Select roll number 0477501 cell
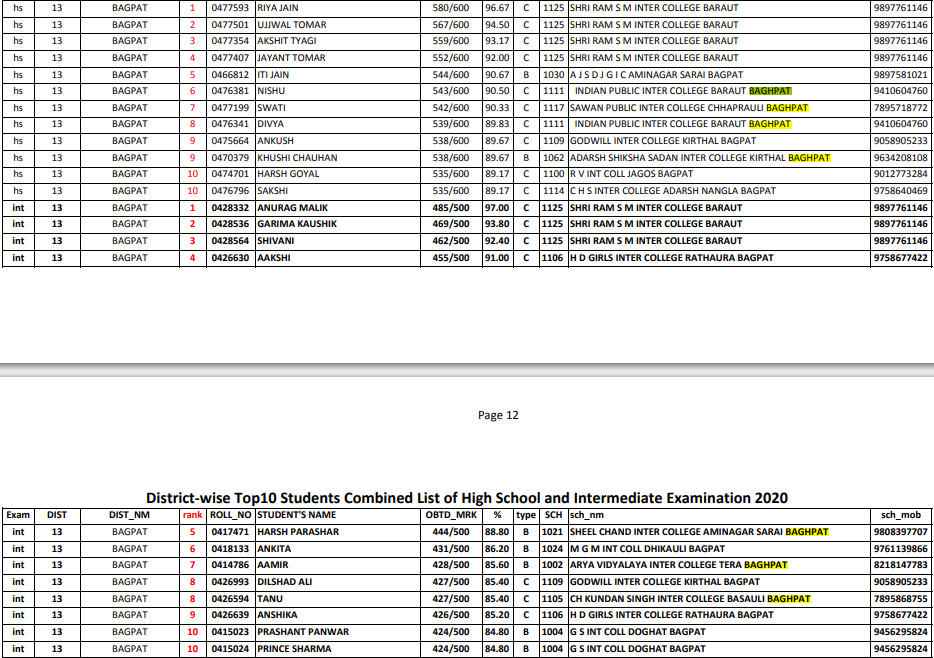This screenshot has width=934, height=658. point(230,24)
